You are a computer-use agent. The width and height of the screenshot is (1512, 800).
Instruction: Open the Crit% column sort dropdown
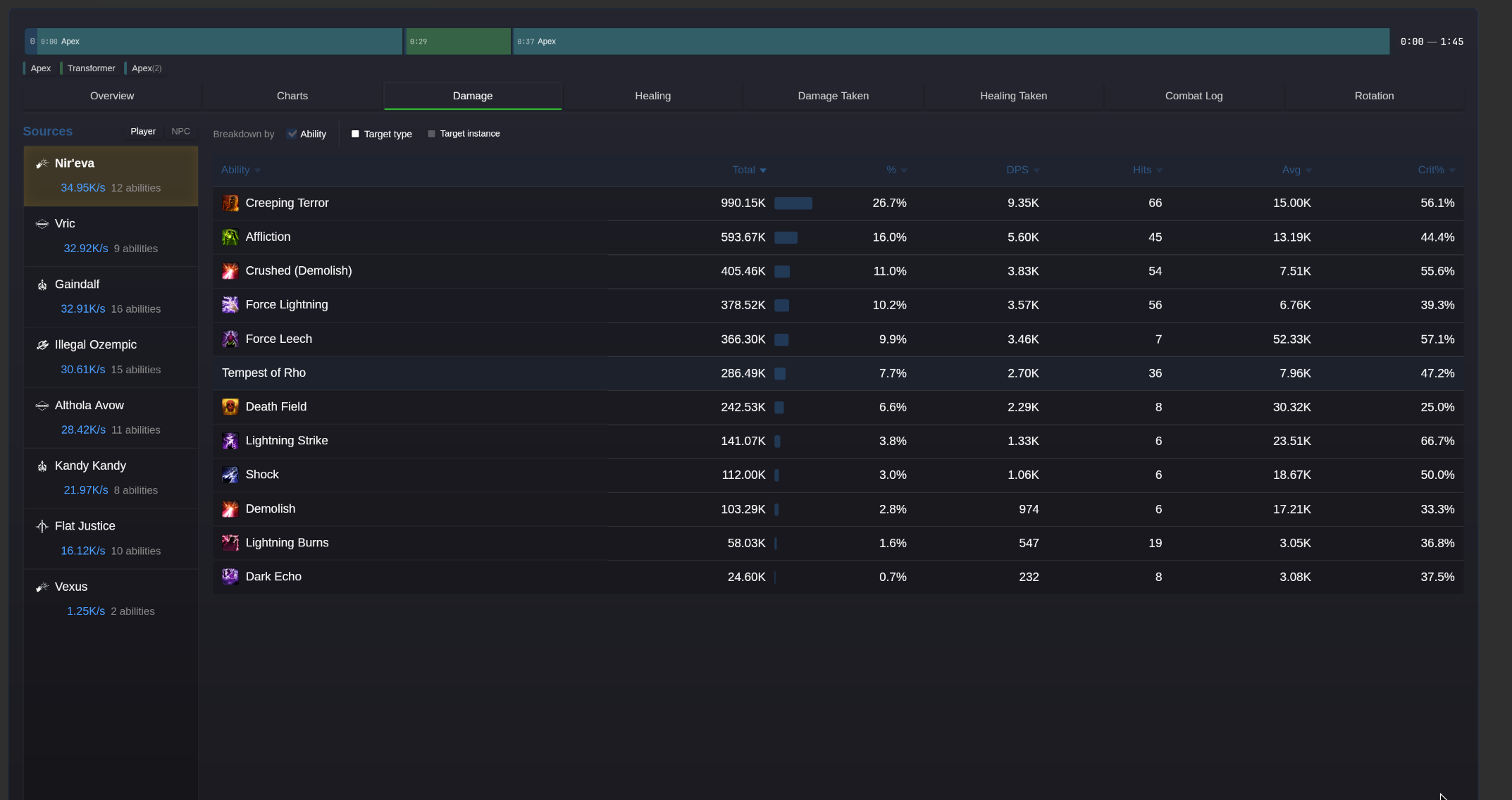pyautogui.click(x=1453, y=170)
